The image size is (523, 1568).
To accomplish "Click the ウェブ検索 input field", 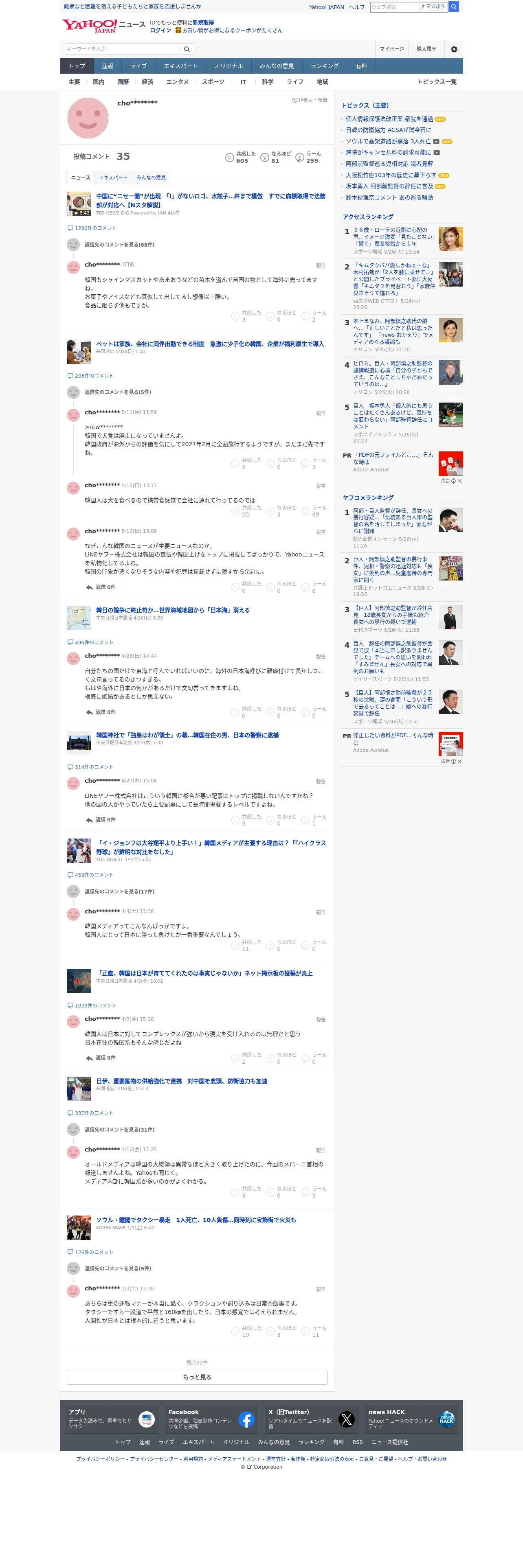I will tap(395, 7).
